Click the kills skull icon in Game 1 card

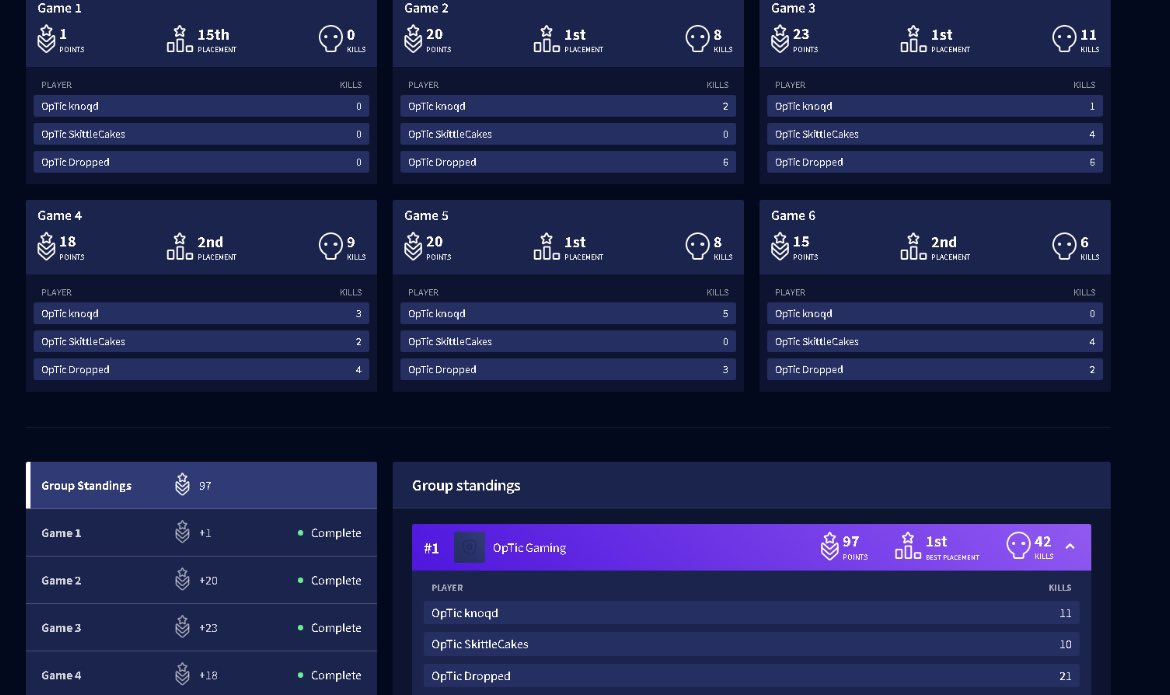pos(331,38)
